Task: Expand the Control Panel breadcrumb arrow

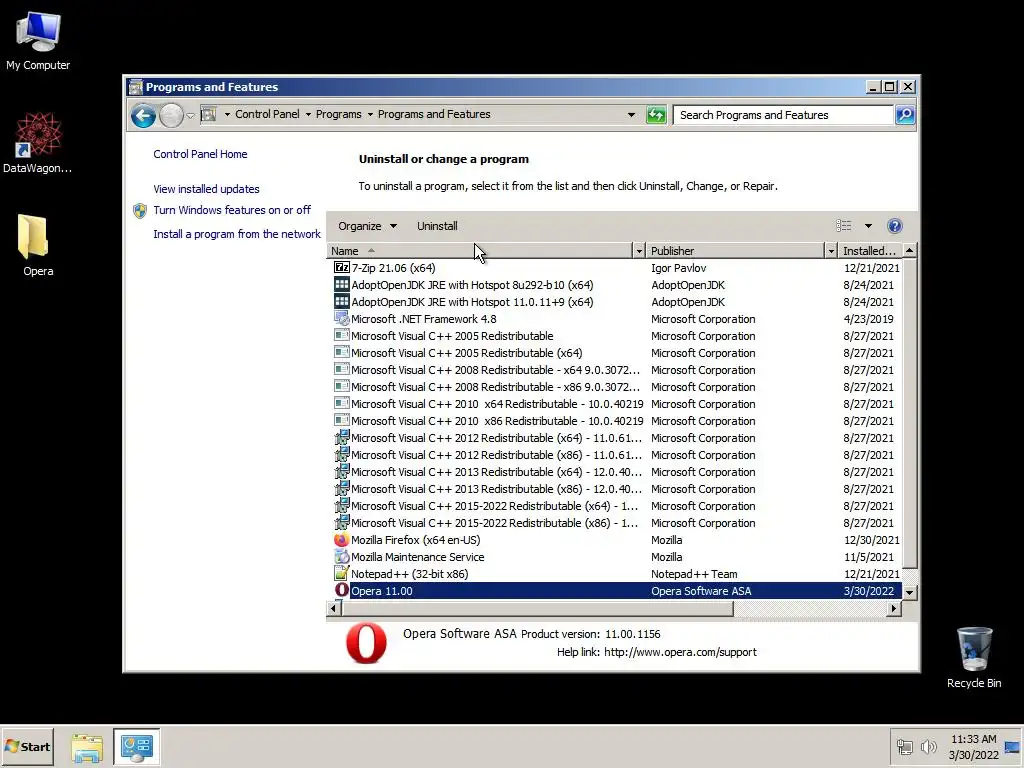Action: pyautogui.click(x=308, y=114)
